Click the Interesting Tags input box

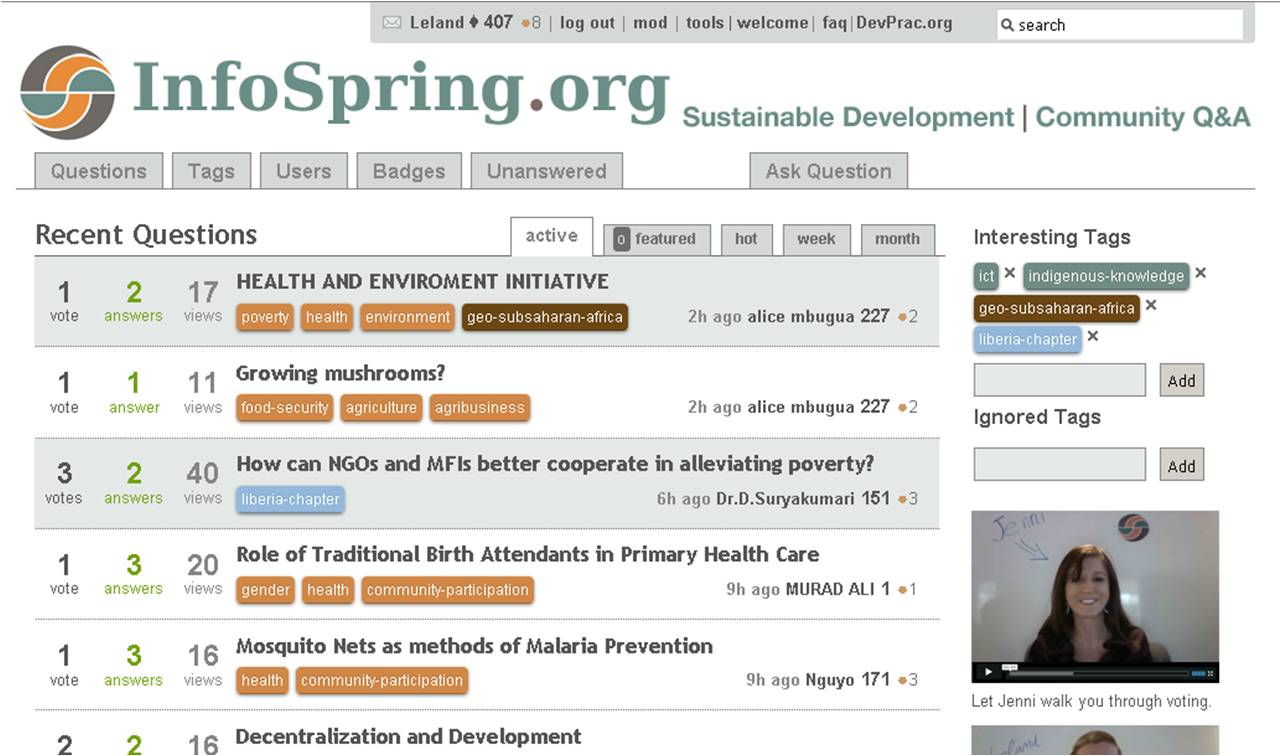tap(1060, 380)
